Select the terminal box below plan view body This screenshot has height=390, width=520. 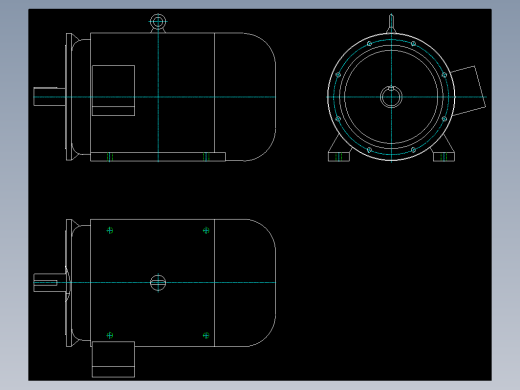pos(113,359)
